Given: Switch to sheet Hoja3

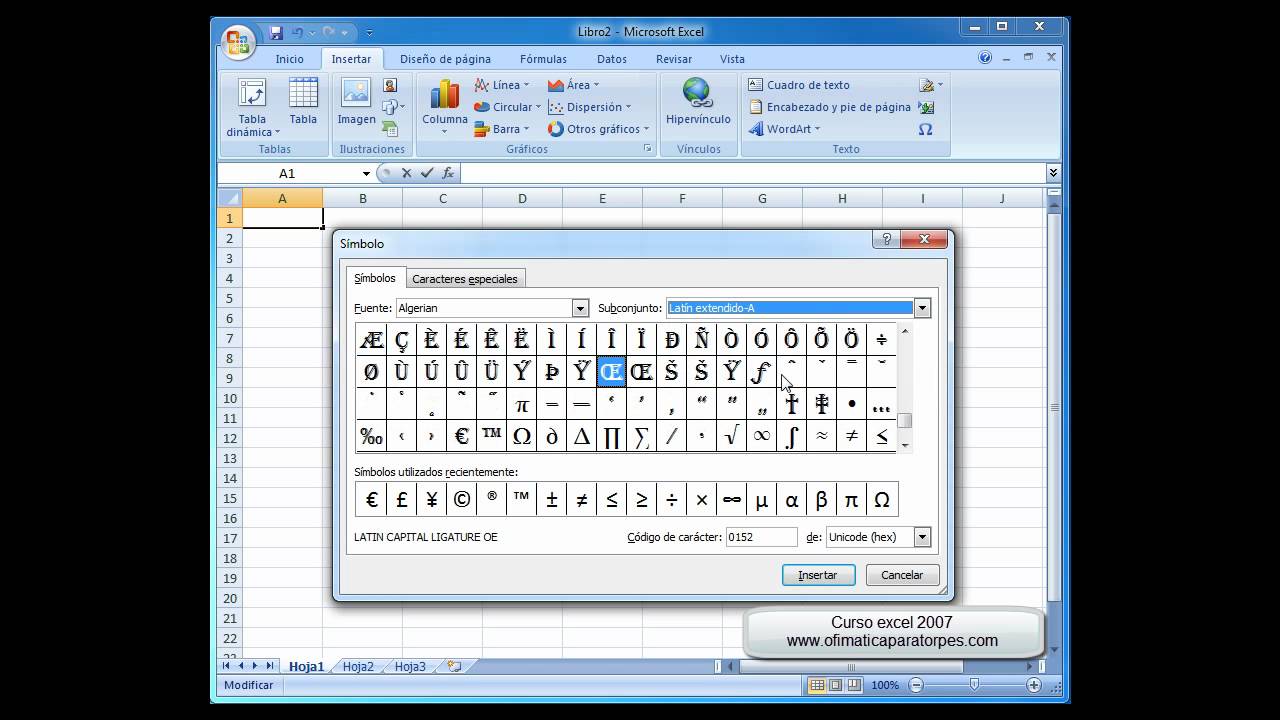Looking at the screenshot, I should [x=410, y=666].
